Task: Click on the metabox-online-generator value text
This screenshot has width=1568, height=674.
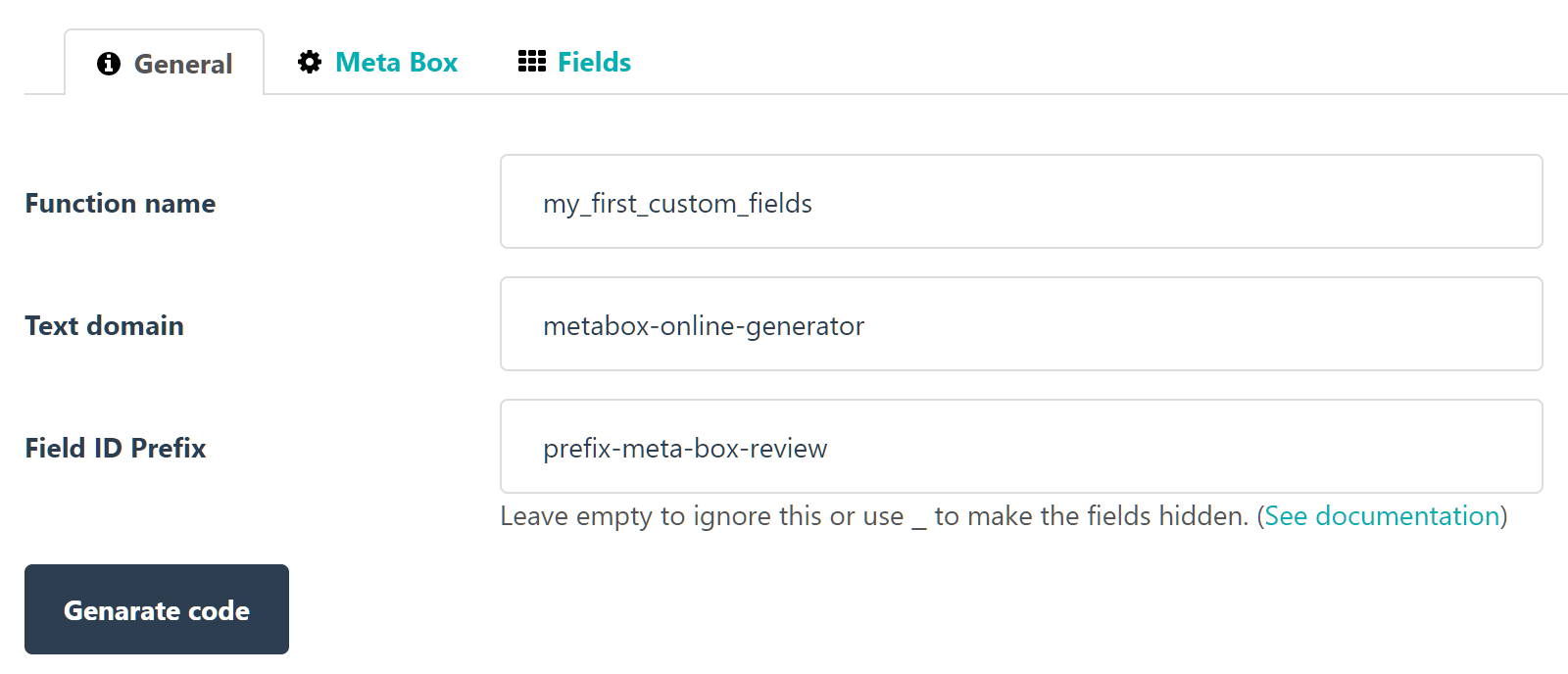Action: click(704, 326)
